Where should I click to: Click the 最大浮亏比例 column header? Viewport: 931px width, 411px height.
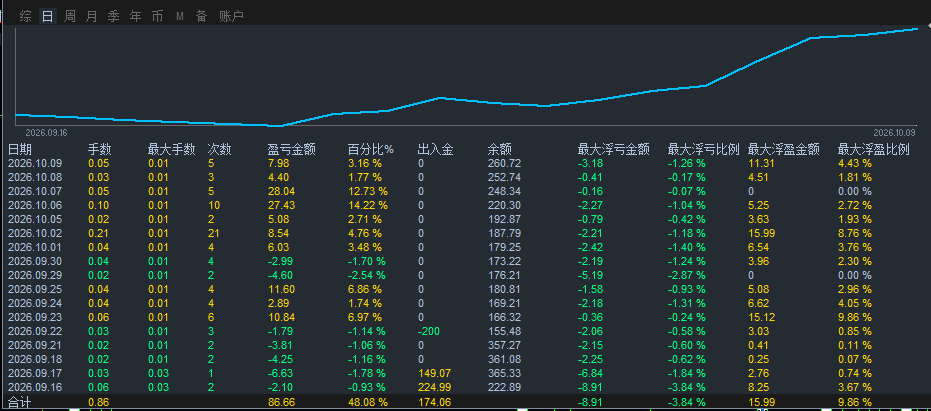click(x=704, y=150)
